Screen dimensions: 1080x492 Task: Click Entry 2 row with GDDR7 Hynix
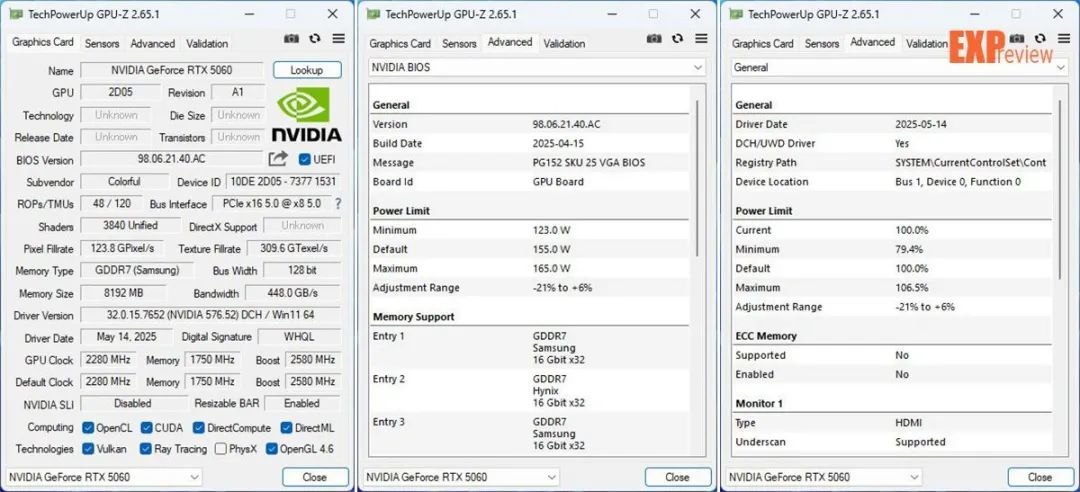click(531, 391)
